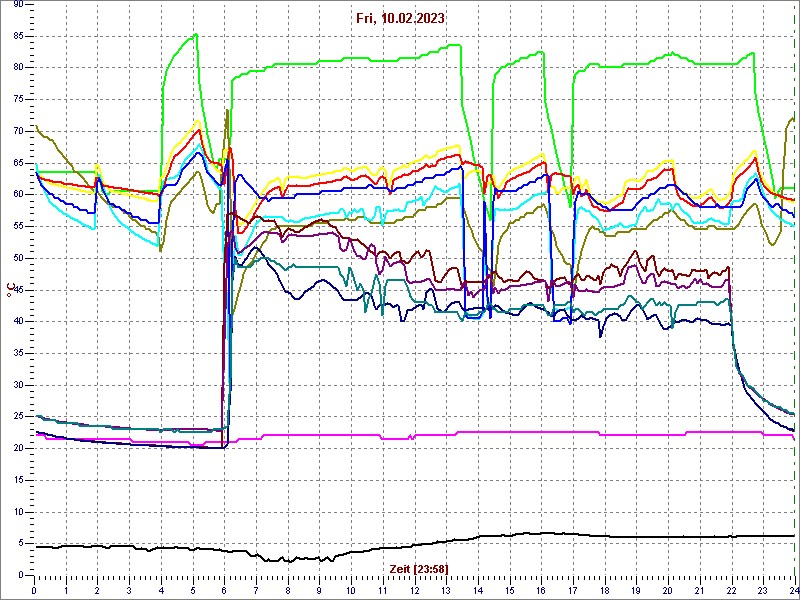
Task: Click the y-axis value "85"
Action: point(18,36)
